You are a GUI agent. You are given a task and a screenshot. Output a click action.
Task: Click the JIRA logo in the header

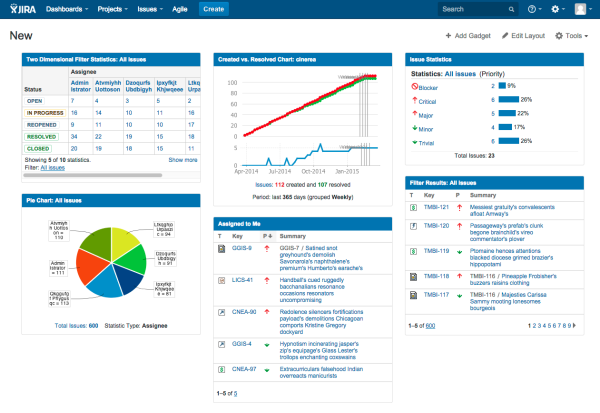23,9
